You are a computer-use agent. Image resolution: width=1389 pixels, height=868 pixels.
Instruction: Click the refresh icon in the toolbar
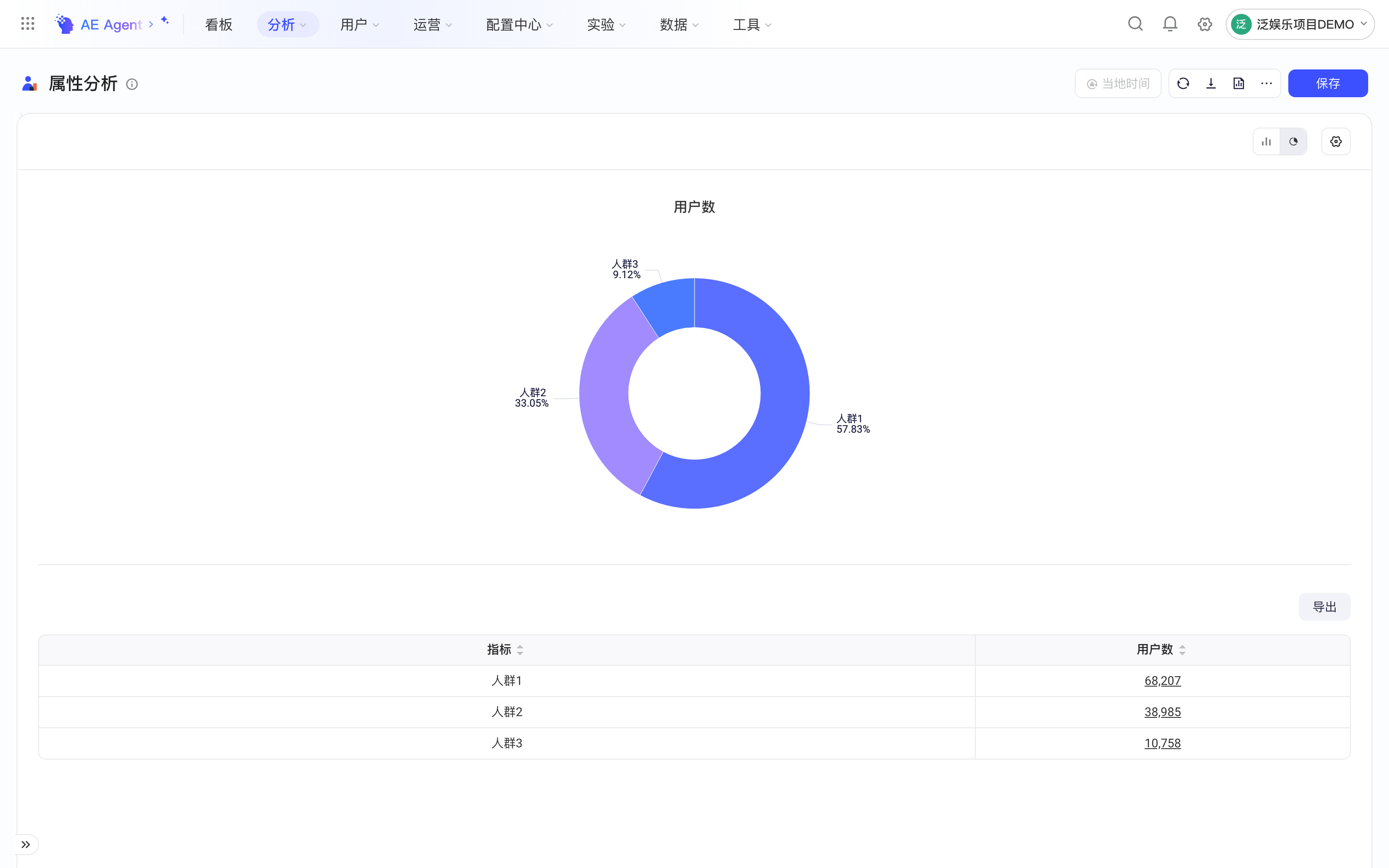click(x=1183, y=84)
